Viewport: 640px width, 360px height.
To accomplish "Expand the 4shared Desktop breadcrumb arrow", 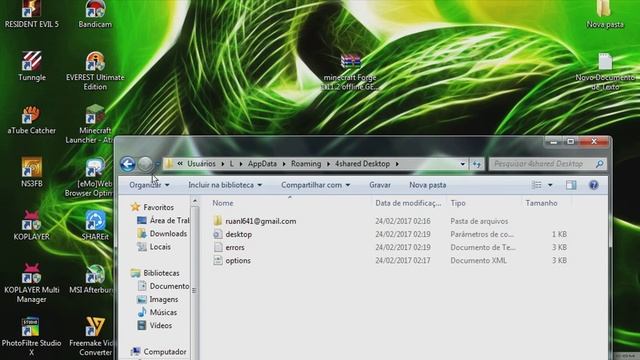I will (x=397, y=164).
